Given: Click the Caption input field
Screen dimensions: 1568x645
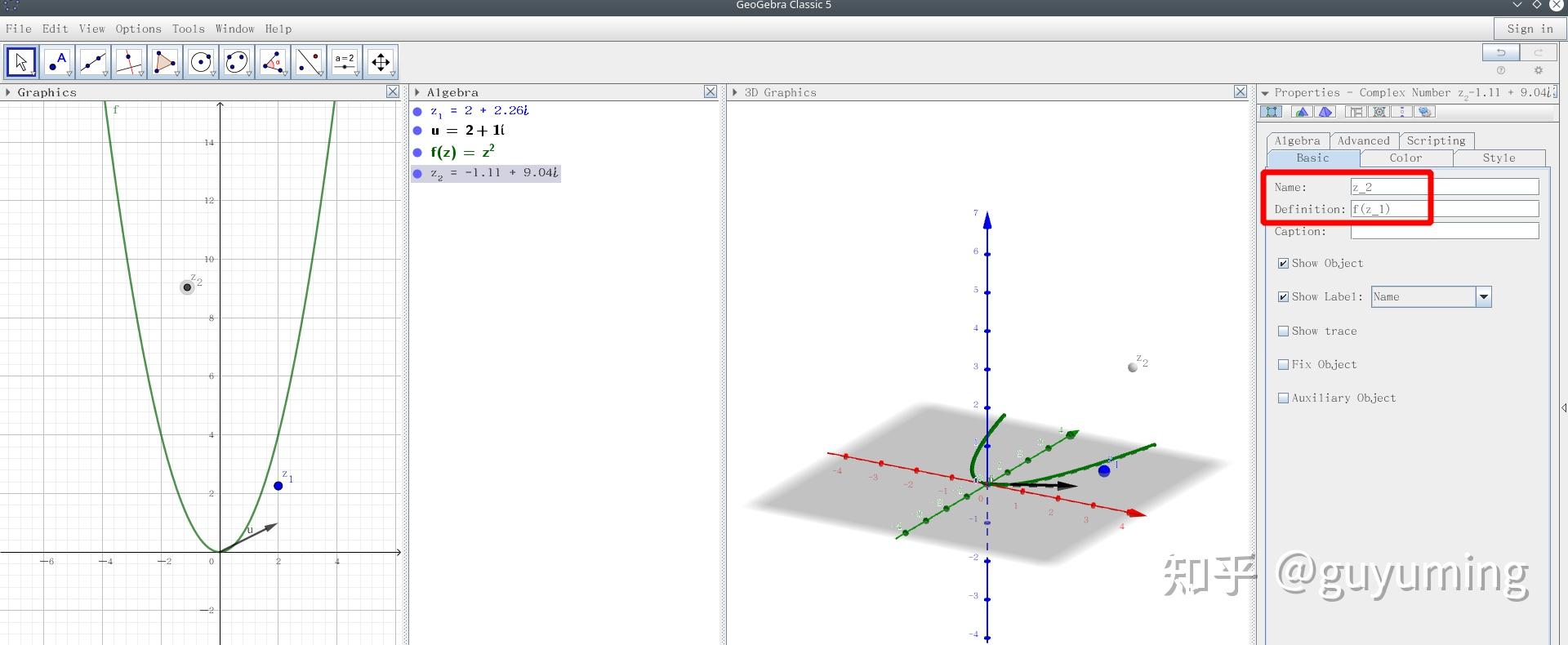Looking at the screenshot, I should click(x=1445, y=231).
